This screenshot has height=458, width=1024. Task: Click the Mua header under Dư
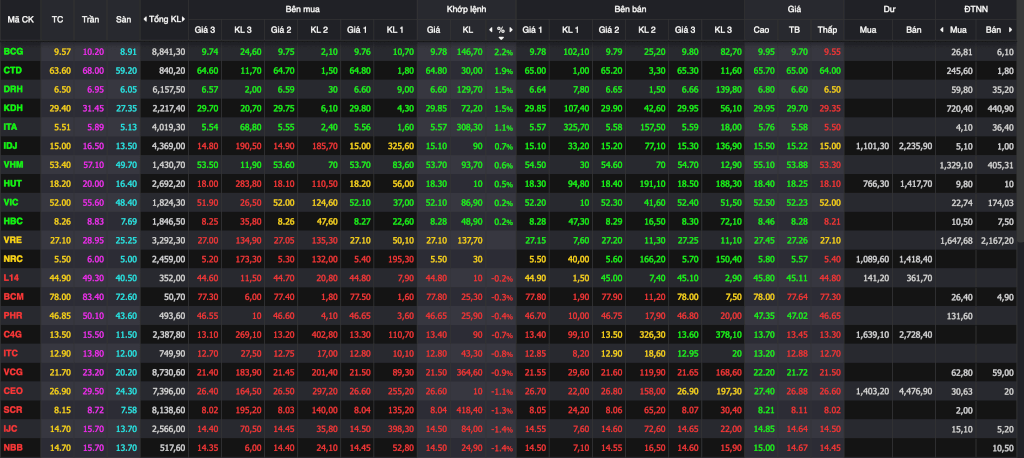868,30
